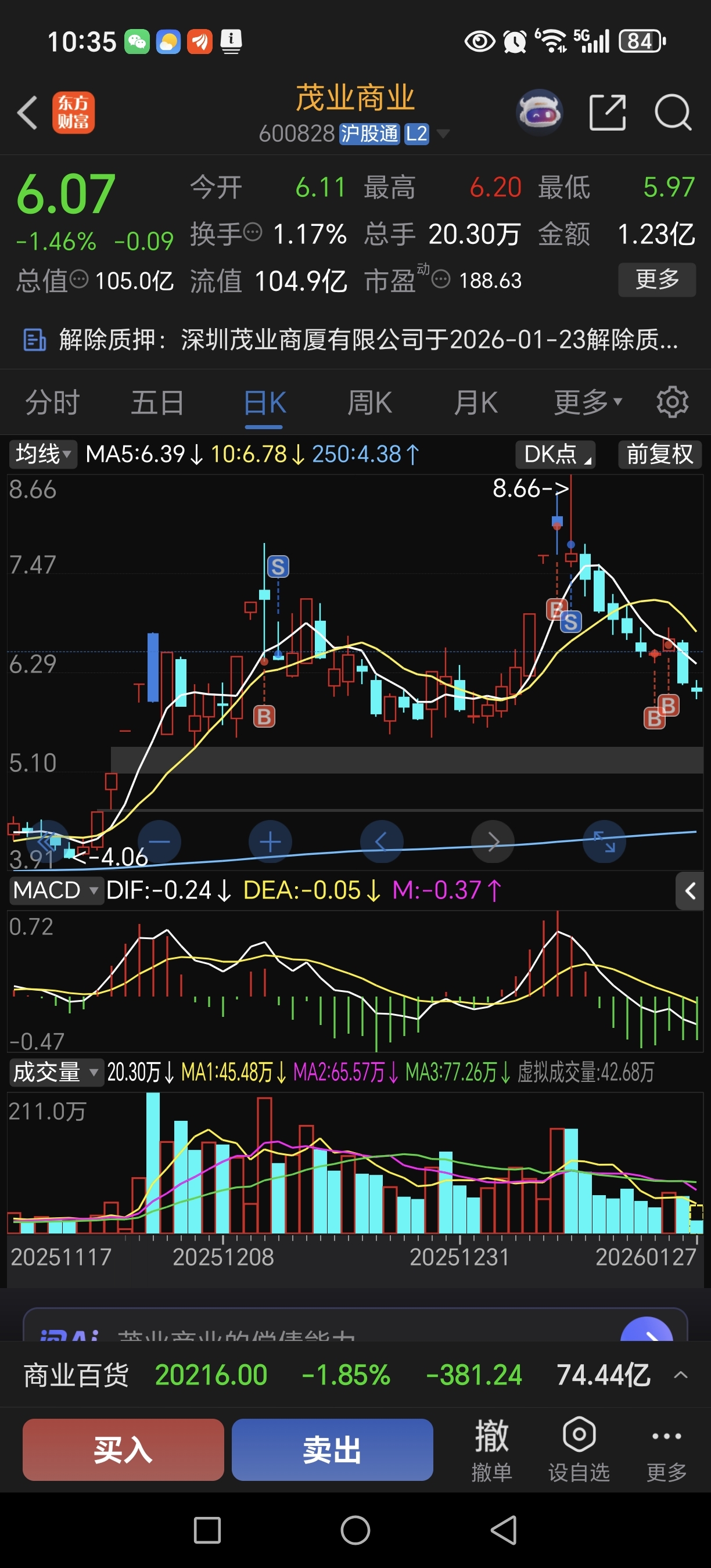Open the 均线 indicator dropdown
Viewport: 711px width, 1568px height.
pyautogui.click(x=43, y=454)
